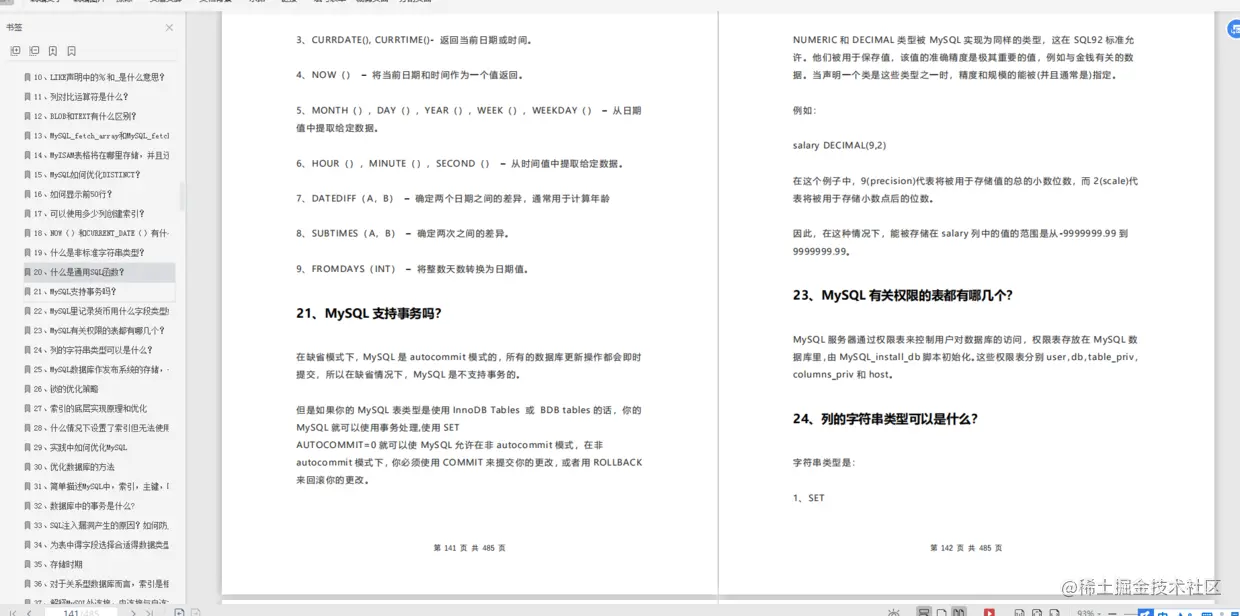Click page footer 第 141 页 共 485 页
This screenshot has height=616, width=1240.
[469, 548]
